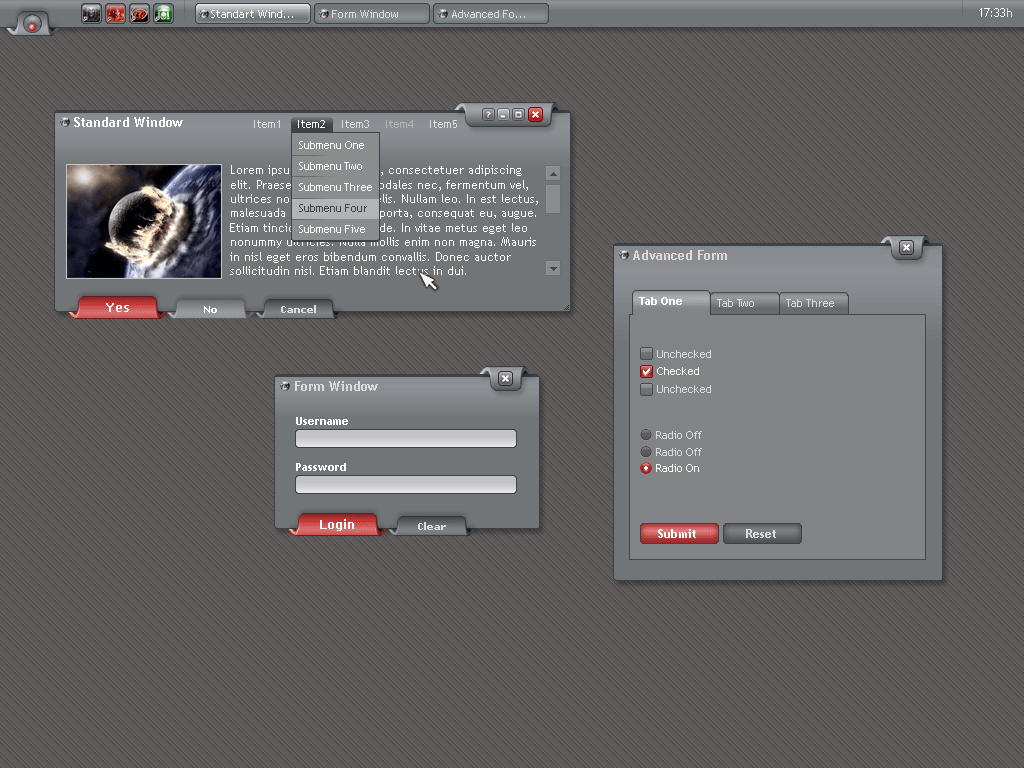
Task: Click the Standard Window title bar icon
Action: click(x=65, y=123)
